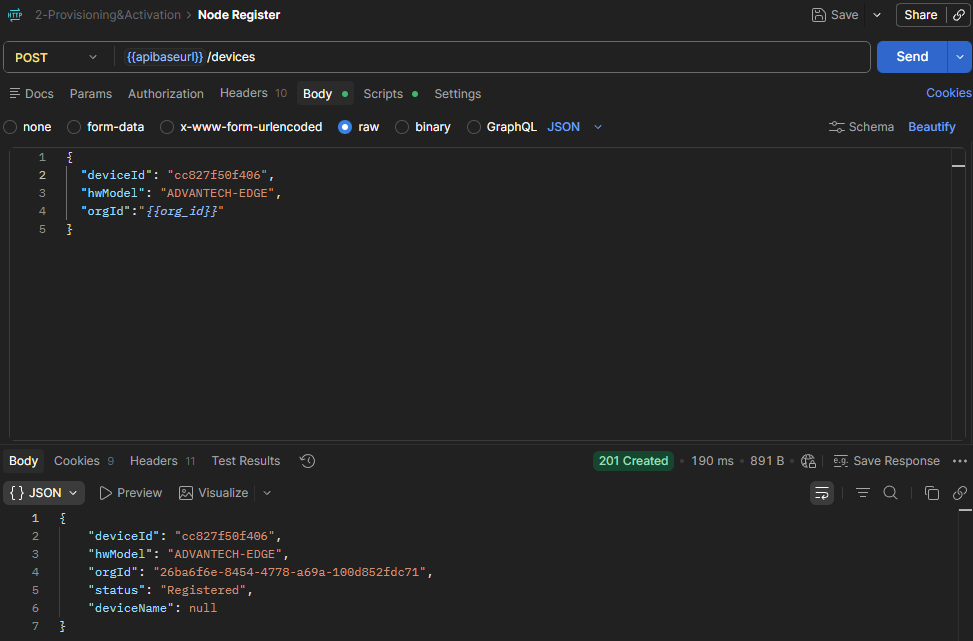Click the request body editor minimap scrollbar
This screenshot has width=973, height=641.
958,294
